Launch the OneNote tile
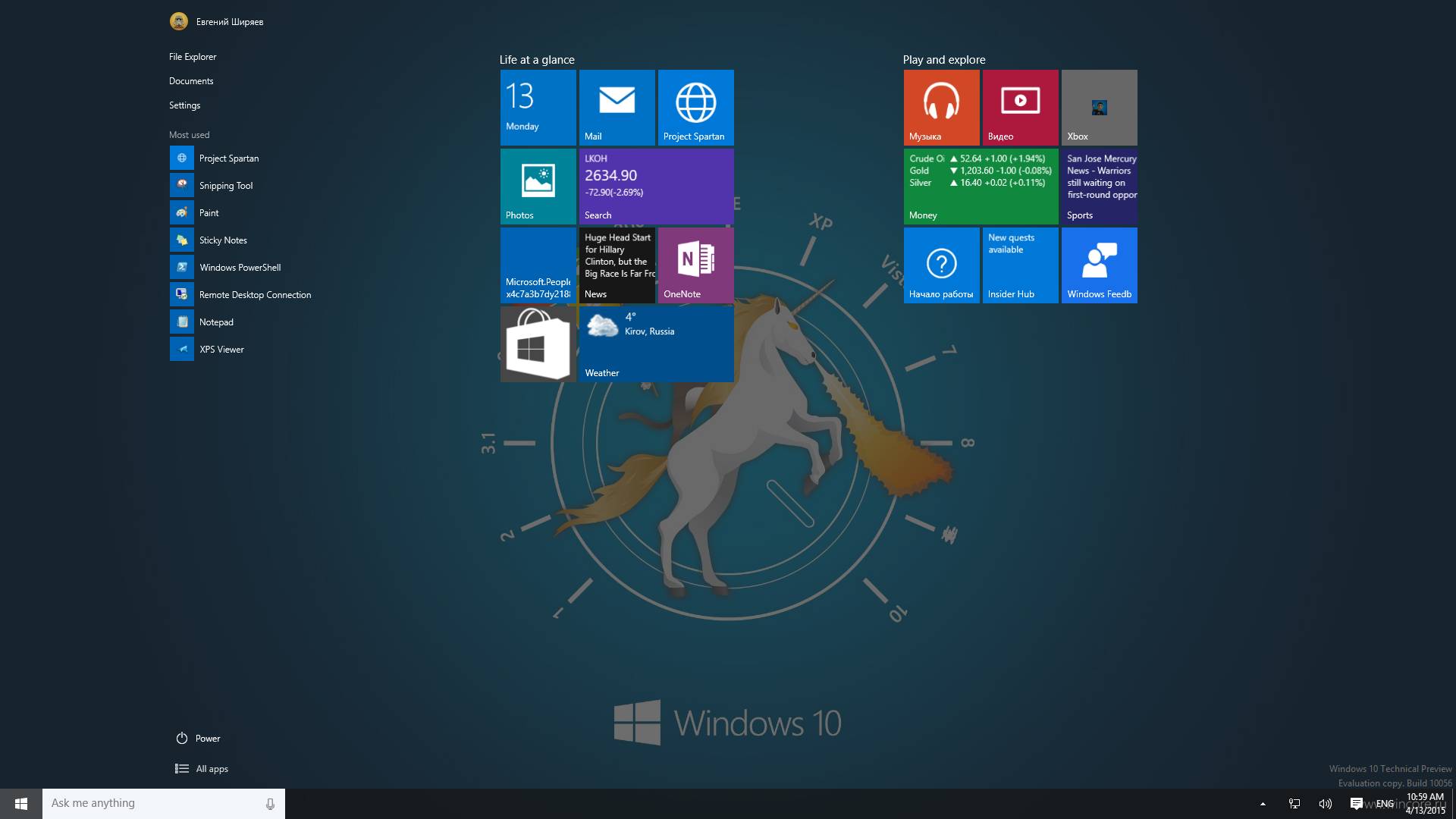The image size is (1456, 819). click(x=695, y=265)
